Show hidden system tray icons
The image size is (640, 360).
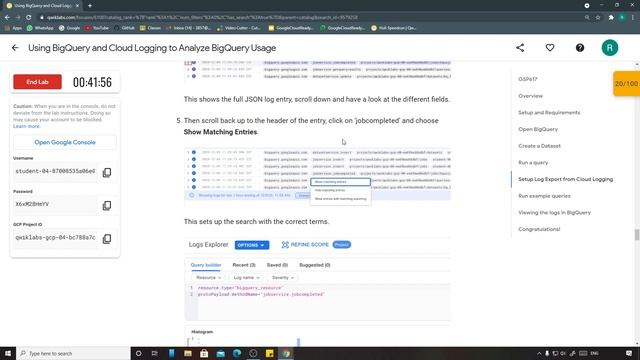click(539, 353)
